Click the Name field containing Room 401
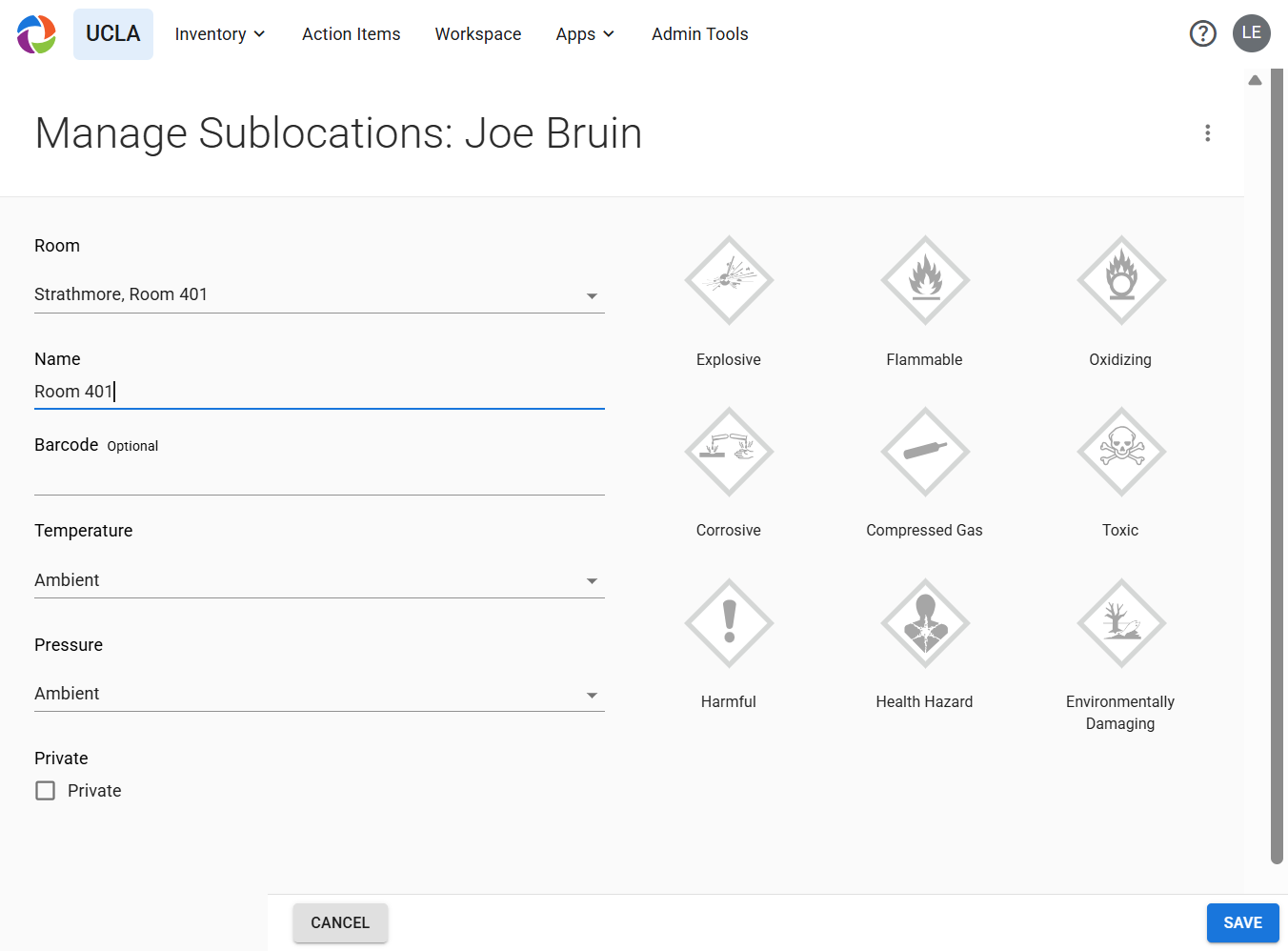The height and width of the screenshot is (951, 1288). pyautogui.click(x=319, y=392)
